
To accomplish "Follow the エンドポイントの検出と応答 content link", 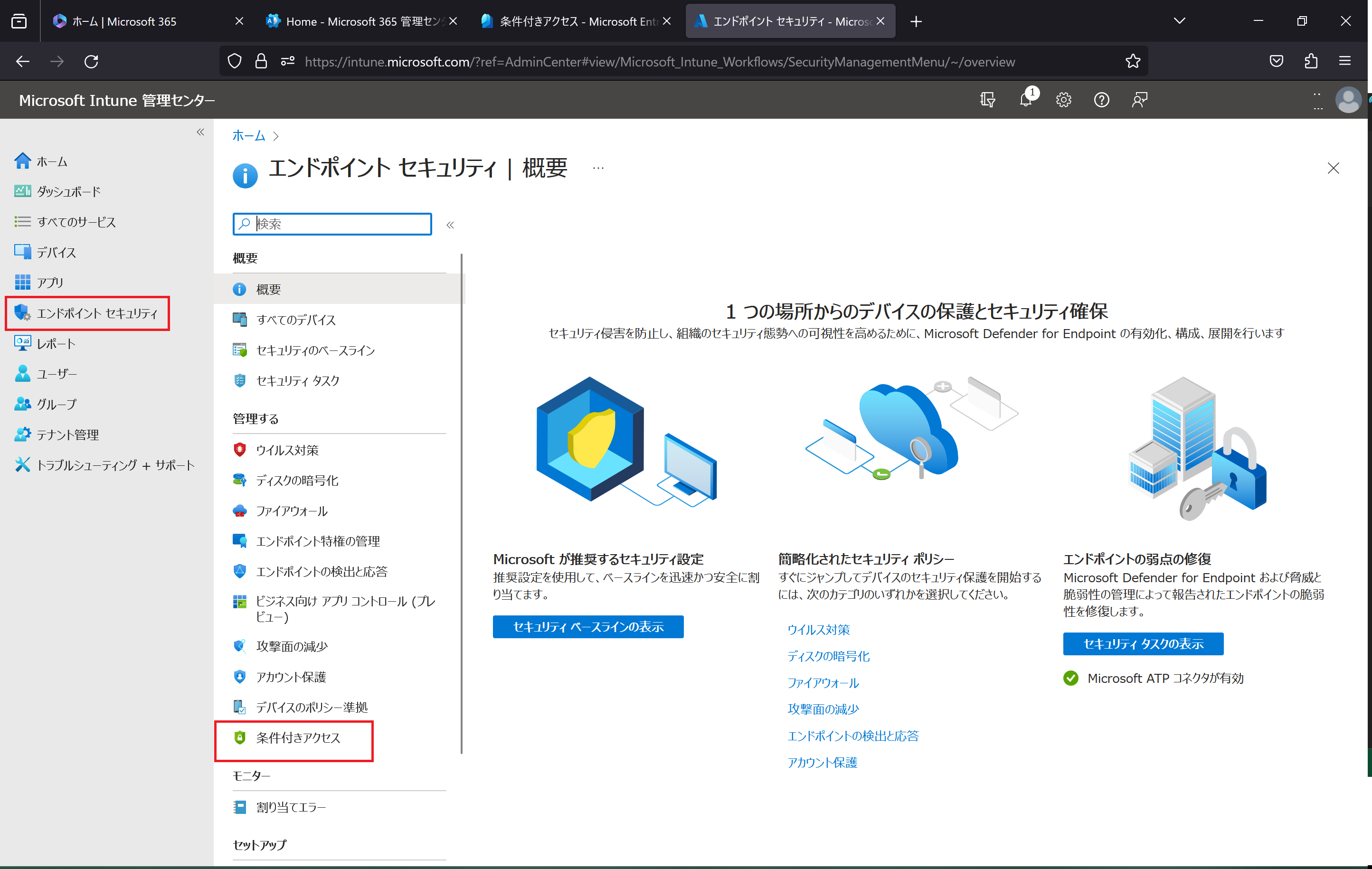I will [852, 736].
